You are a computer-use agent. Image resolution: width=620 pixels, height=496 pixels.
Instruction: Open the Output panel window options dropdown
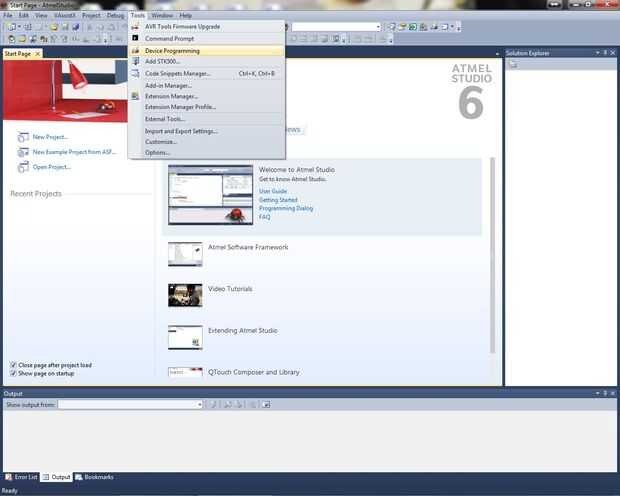click(597, 393)
